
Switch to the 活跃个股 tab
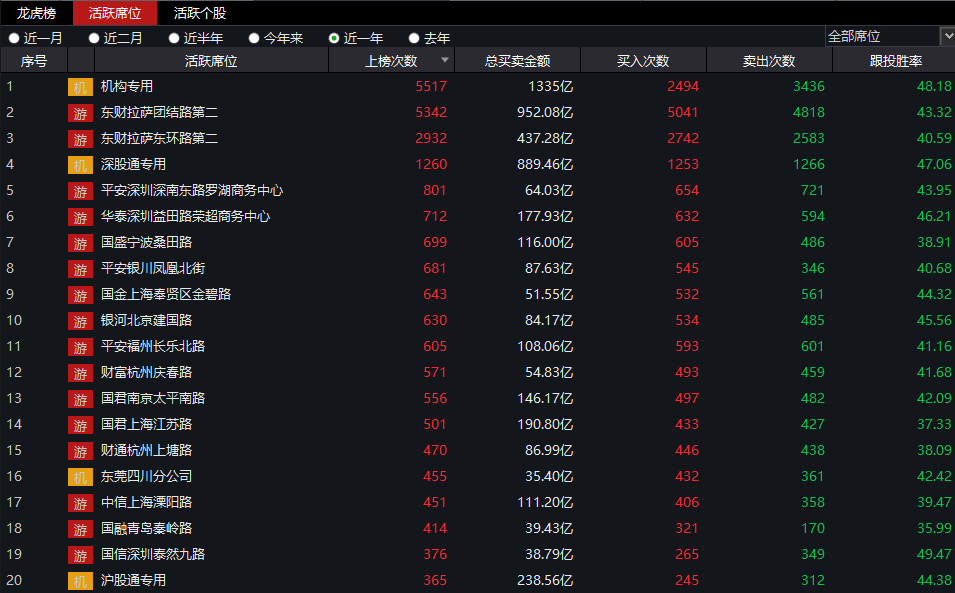pyautogui.click(x=200, y=13)
